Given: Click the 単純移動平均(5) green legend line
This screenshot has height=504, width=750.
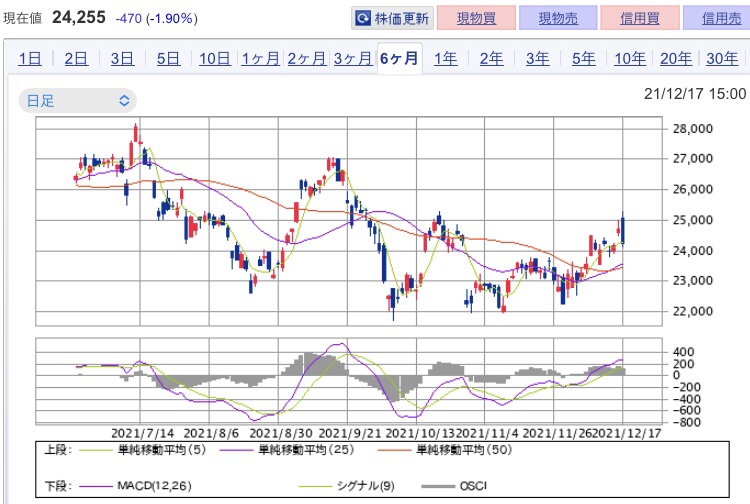Looking at the screenshot, I should 95,450.
